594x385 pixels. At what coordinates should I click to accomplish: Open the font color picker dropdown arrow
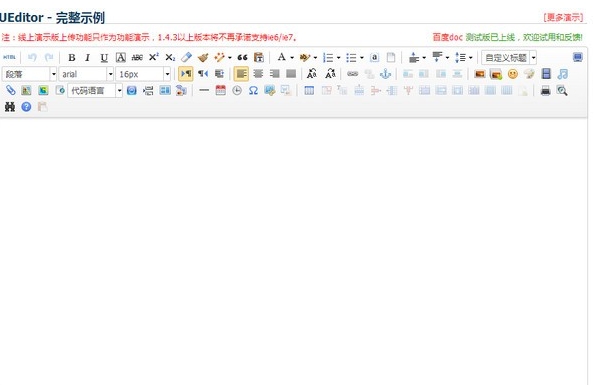[x=292, y=58]
